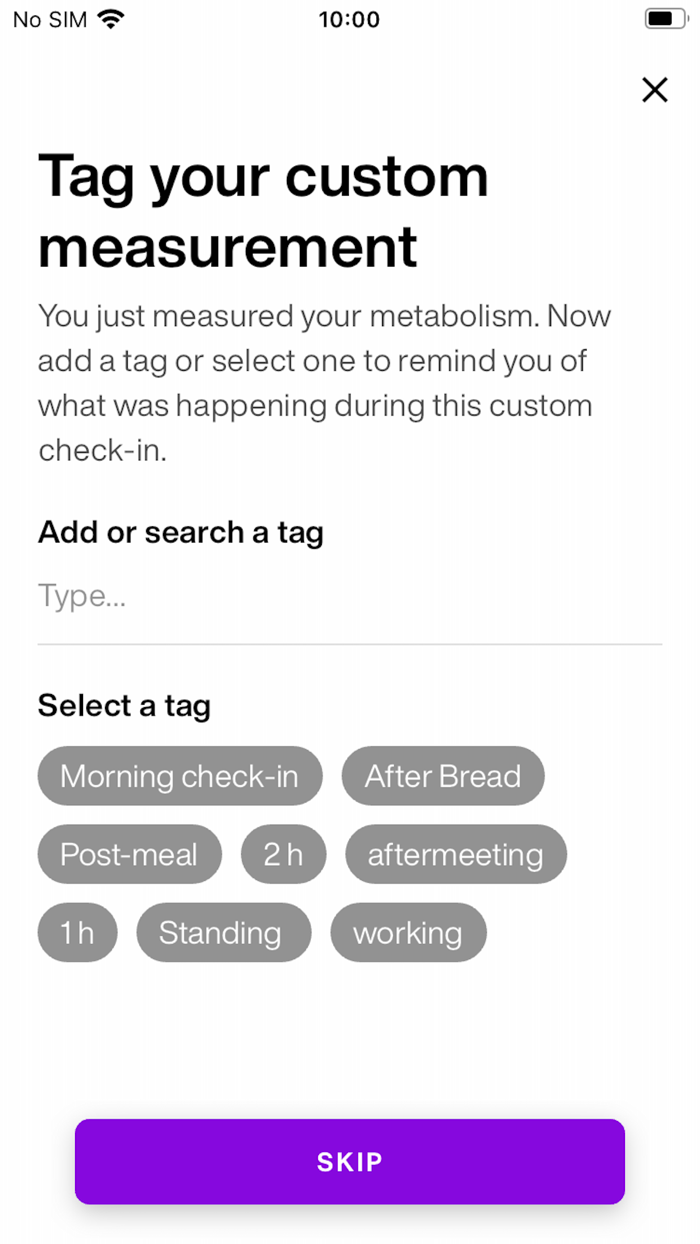The width and height of the screenshot is (700, 1244).
Task: Select the working tag
Action: (x=408, y=932)
